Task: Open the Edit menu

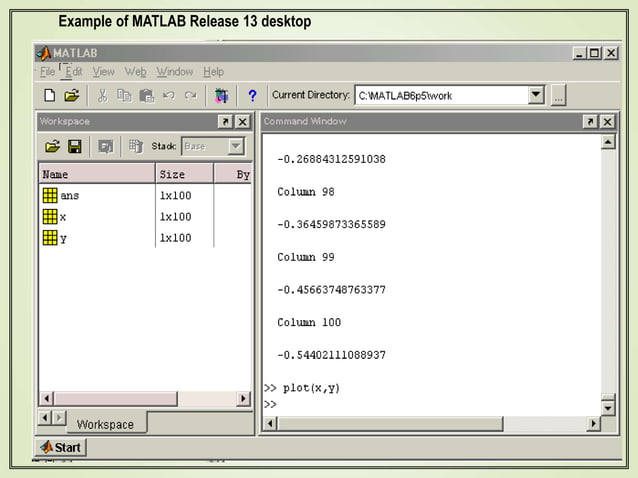Action: (74, 72)
